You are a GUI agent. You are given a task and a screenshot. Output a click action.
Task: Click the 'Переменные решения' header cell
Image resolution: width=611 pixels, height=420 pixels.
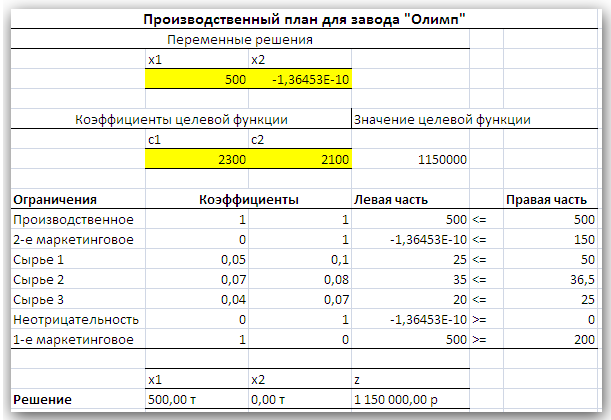pos(240,39)
